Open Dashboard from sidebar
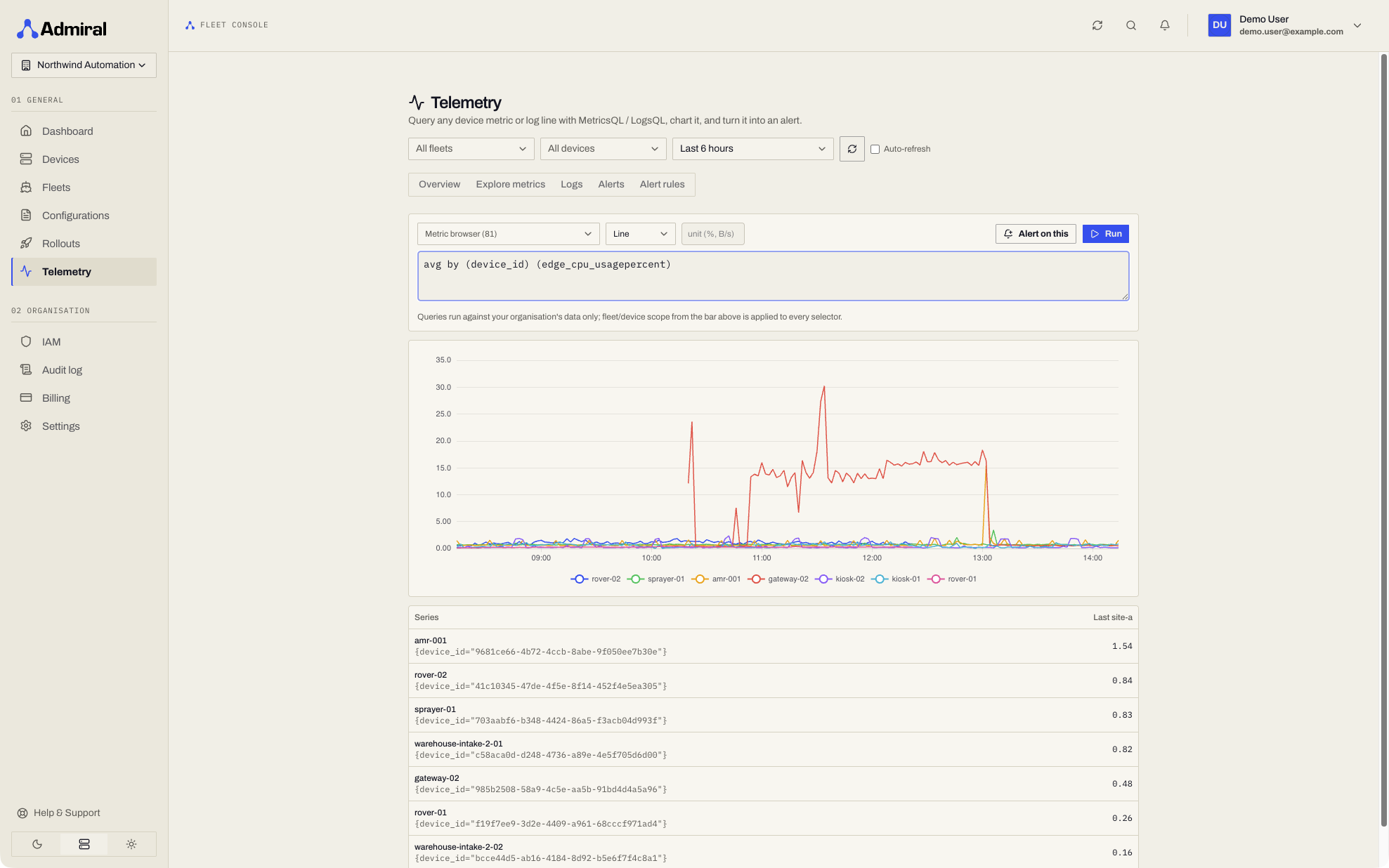 point(84,131)
